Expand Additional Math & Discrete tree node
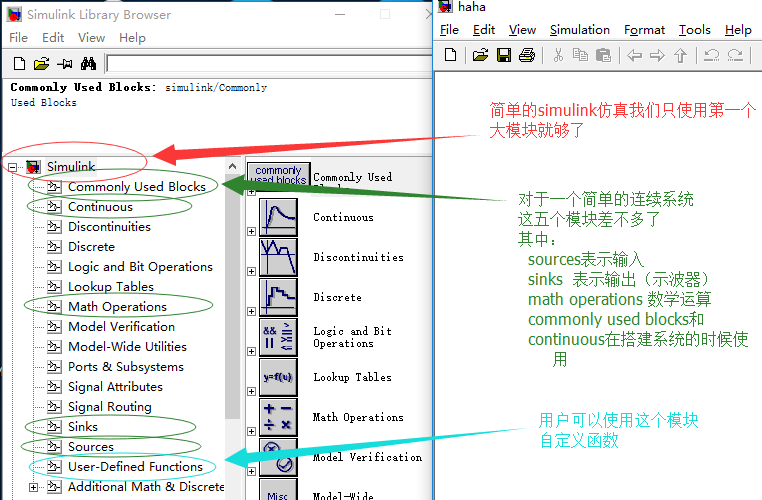 (33, 487)
